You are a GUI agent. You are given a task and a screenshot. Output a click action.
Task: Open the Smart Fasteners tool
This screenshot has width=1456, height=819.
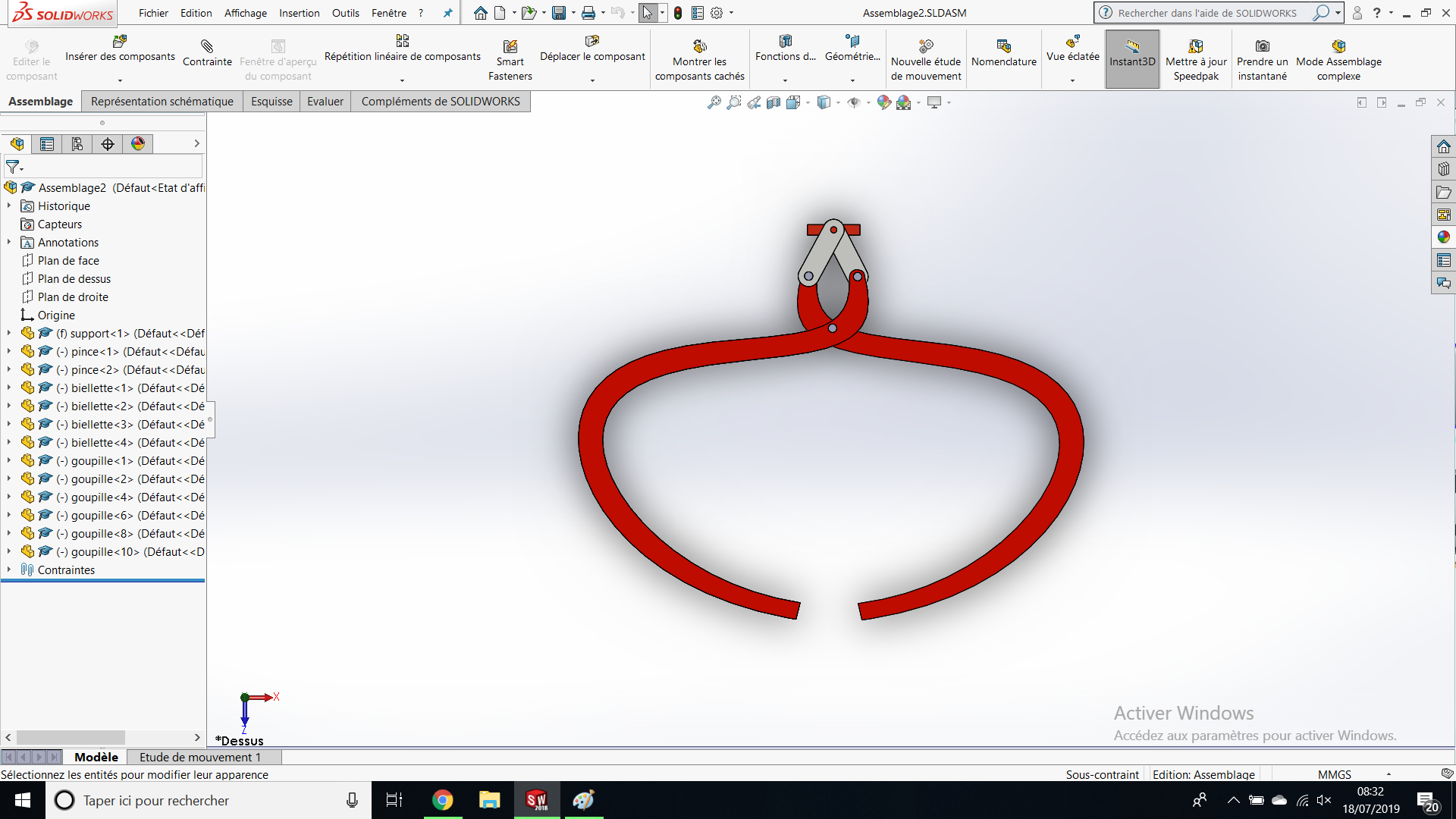point(510,46)
